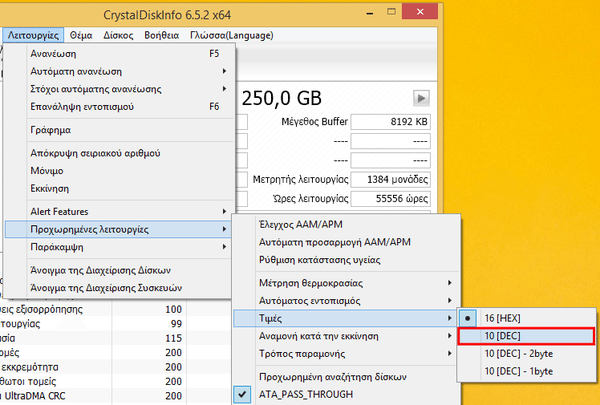This screenshot has width=600, height=405.
Task: Select 10 [DEC] - 2byte format
Action: (x=527, y=354)
